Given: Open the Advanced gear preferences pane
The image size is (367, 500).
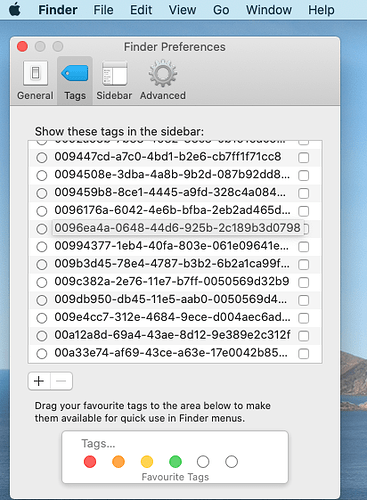Looking at the screenshot, I should coord(163,81).
